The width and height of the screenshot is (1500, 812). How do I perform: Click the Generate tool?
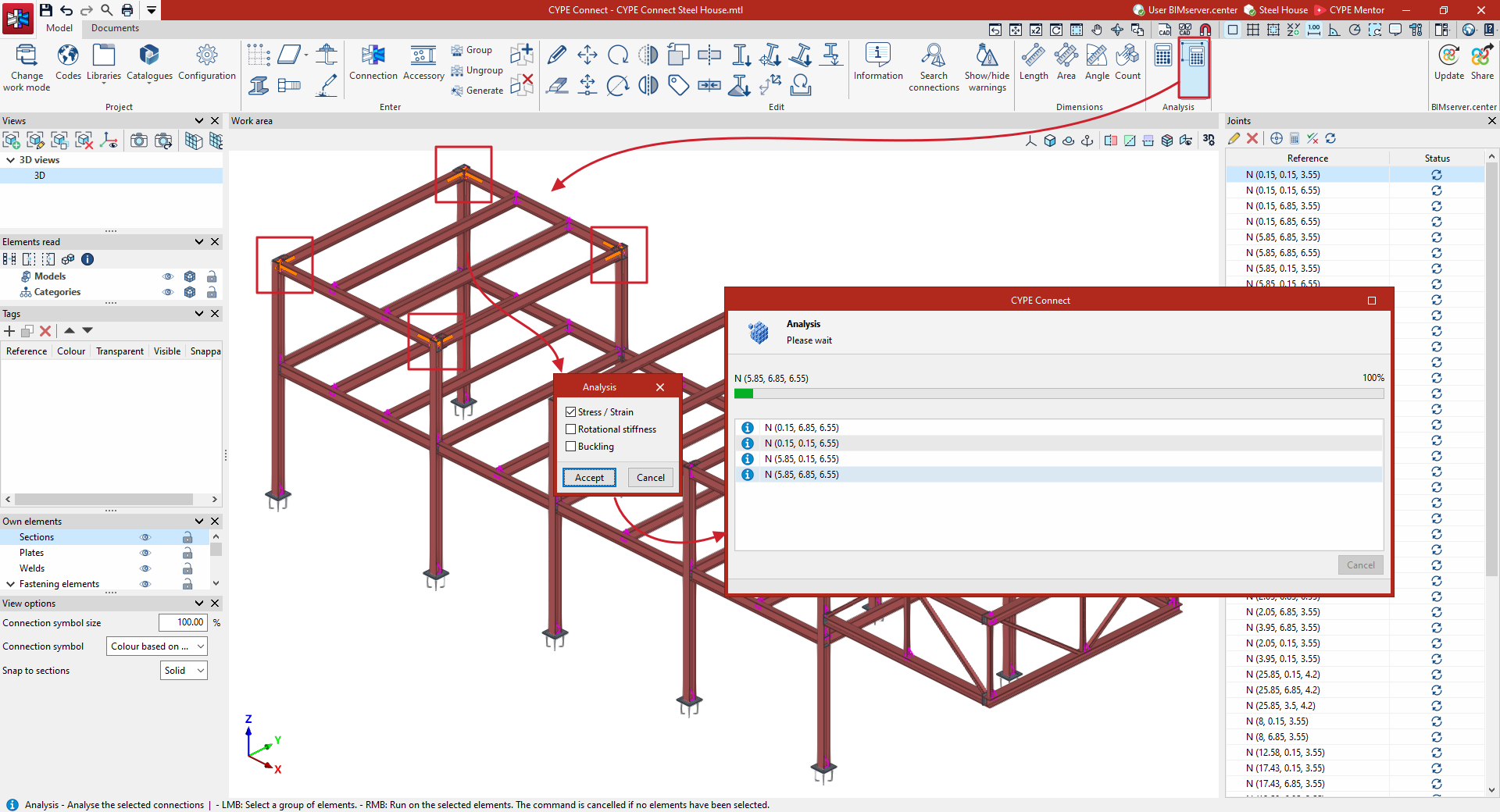coord(477,91)
